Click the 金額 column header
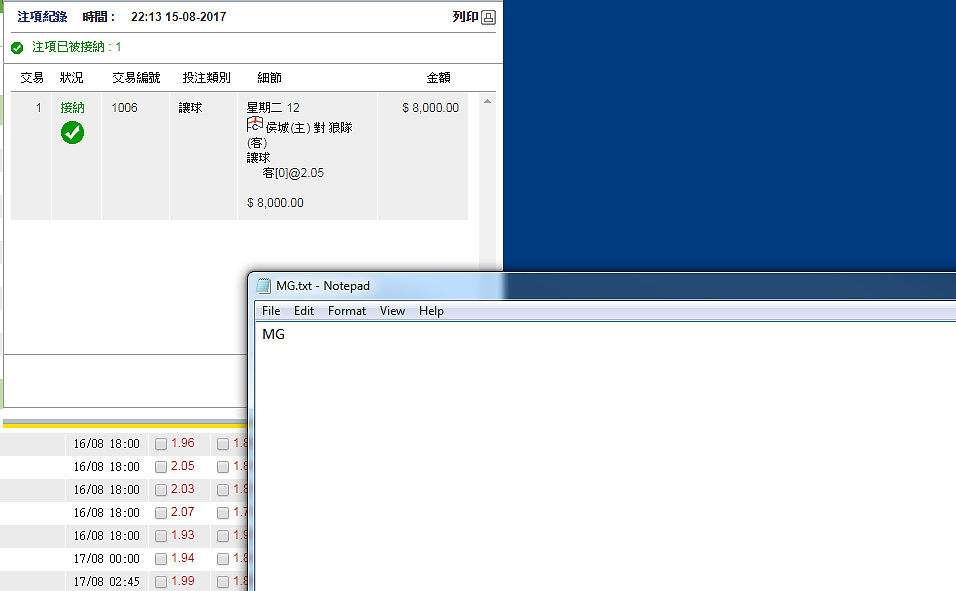 click(x=438, y=77)
